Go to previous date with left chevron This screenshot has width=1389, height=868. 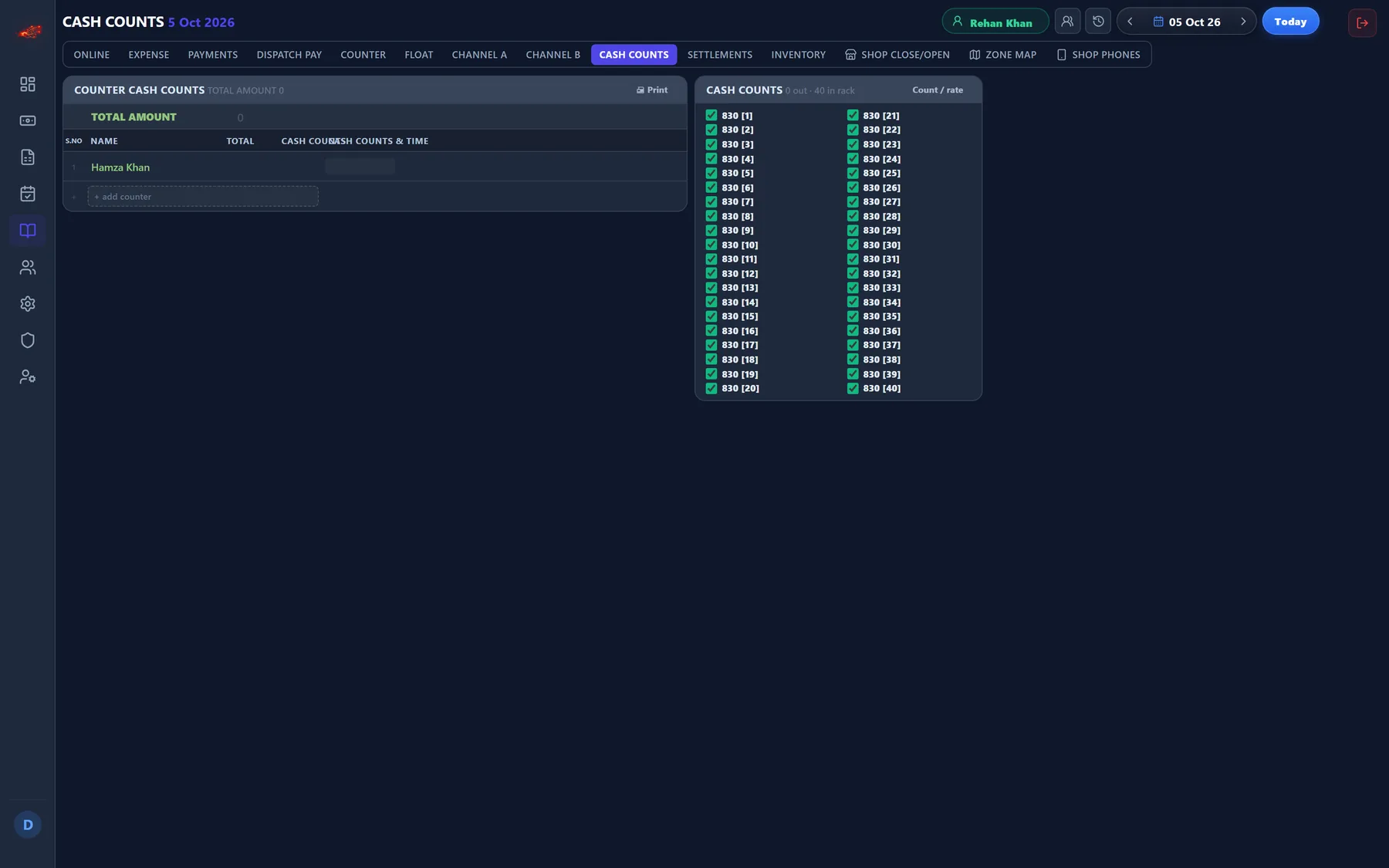pos(1130,22)
